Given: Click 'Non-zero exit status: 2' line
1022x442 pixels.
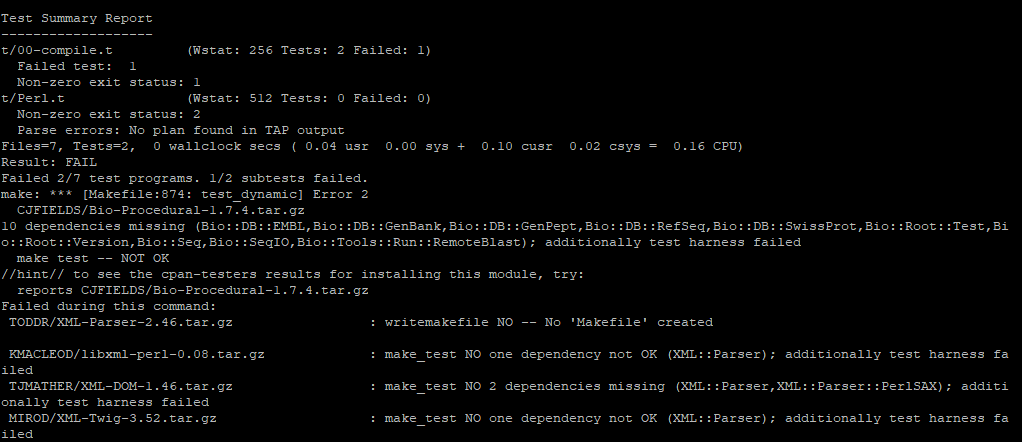Looking at the screenshot, I should (108, 114).
